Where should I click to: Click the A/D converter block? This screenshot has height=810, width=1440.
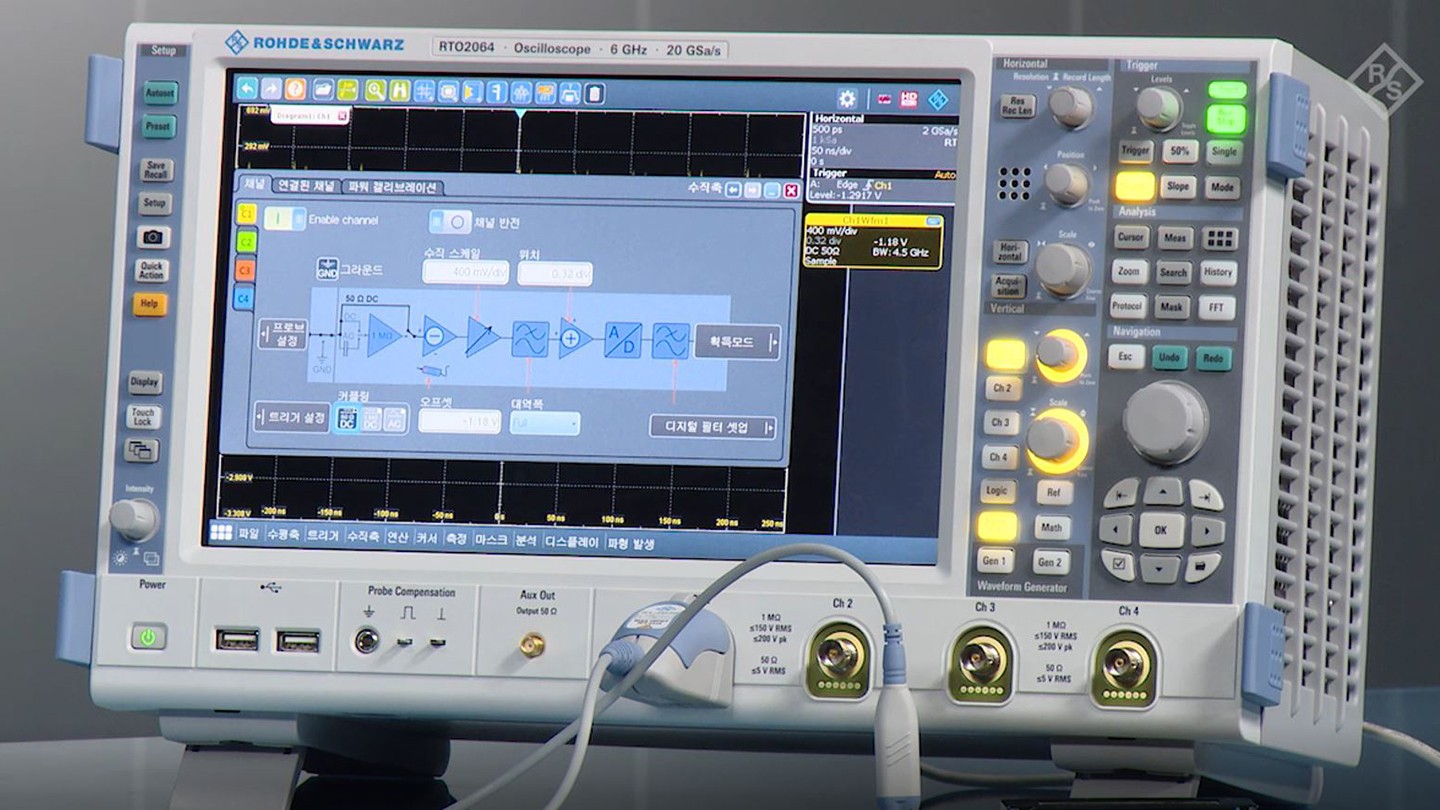pyautogui.click(x=621, y=340)
